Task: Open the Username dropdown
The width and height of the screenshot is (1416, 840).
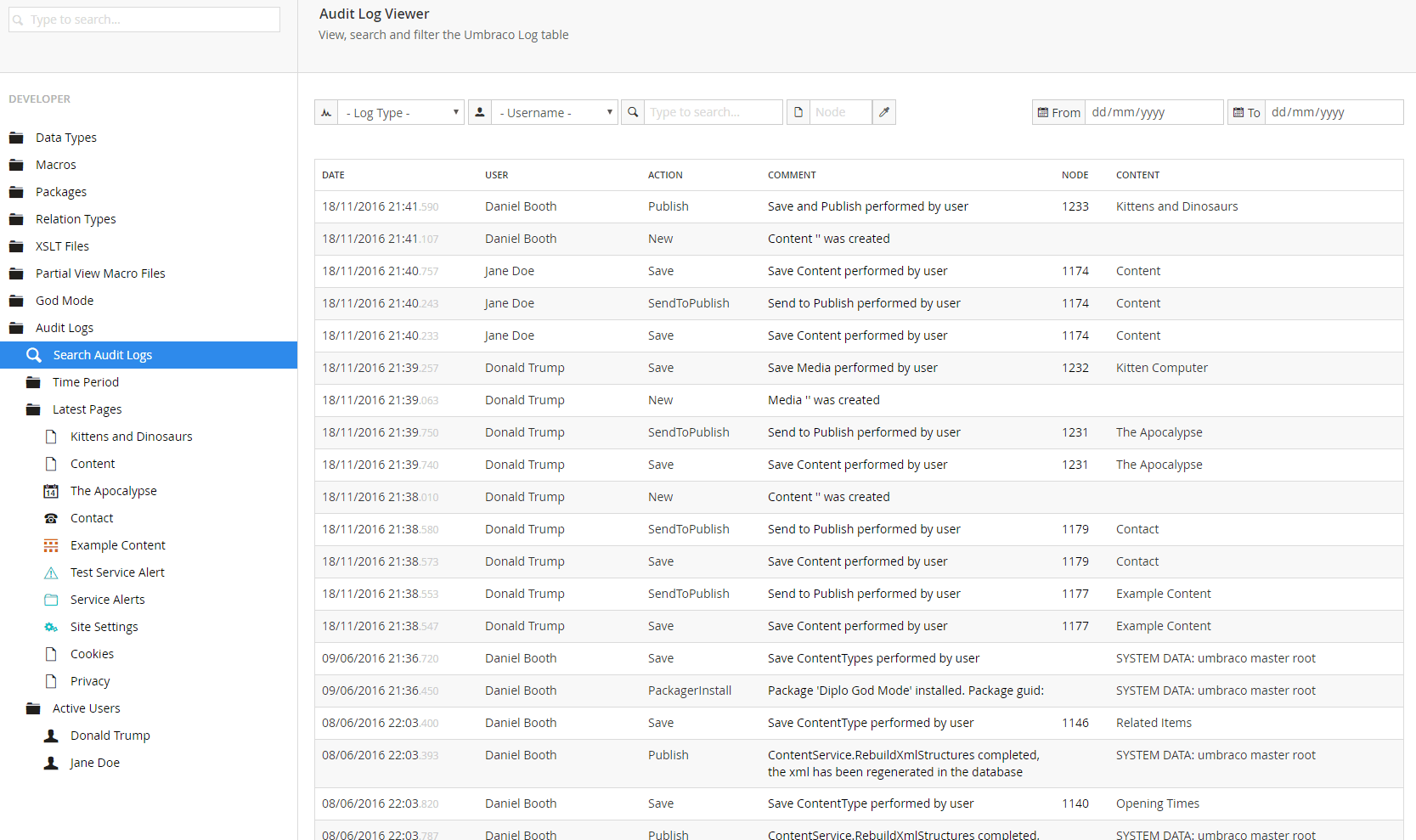Action: pyautogui.click(x=555, y=112)
